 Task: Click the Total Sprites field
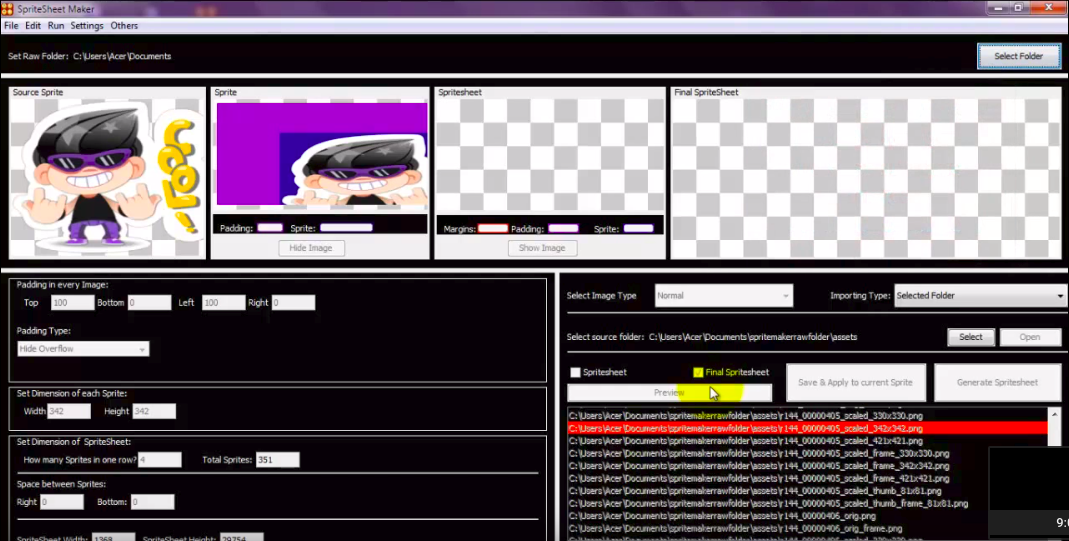277,460
